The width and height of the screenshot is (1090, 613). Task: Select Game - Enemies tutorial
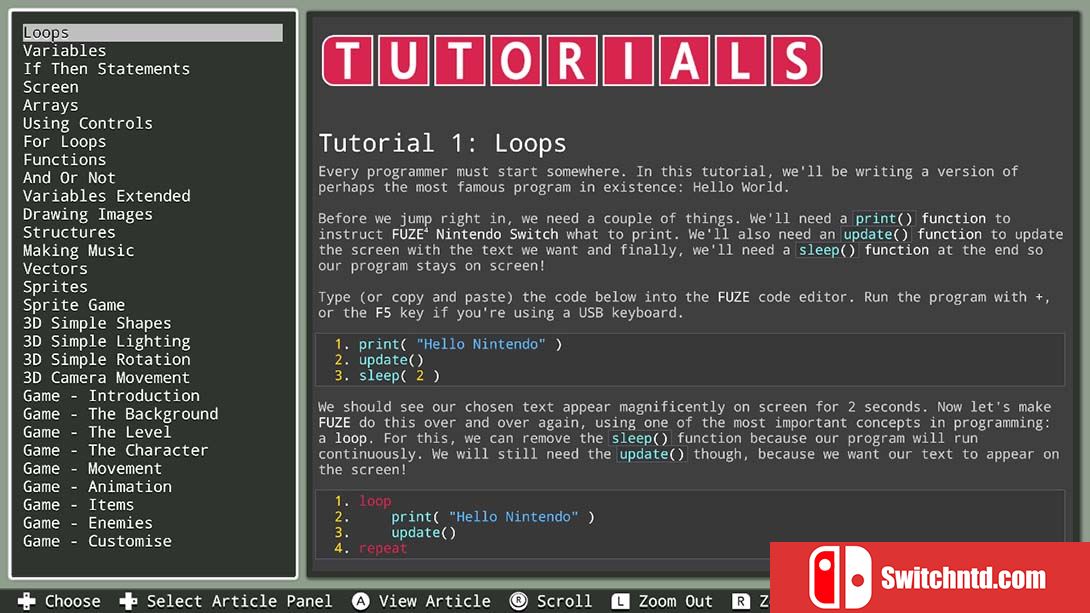[88, 523]
